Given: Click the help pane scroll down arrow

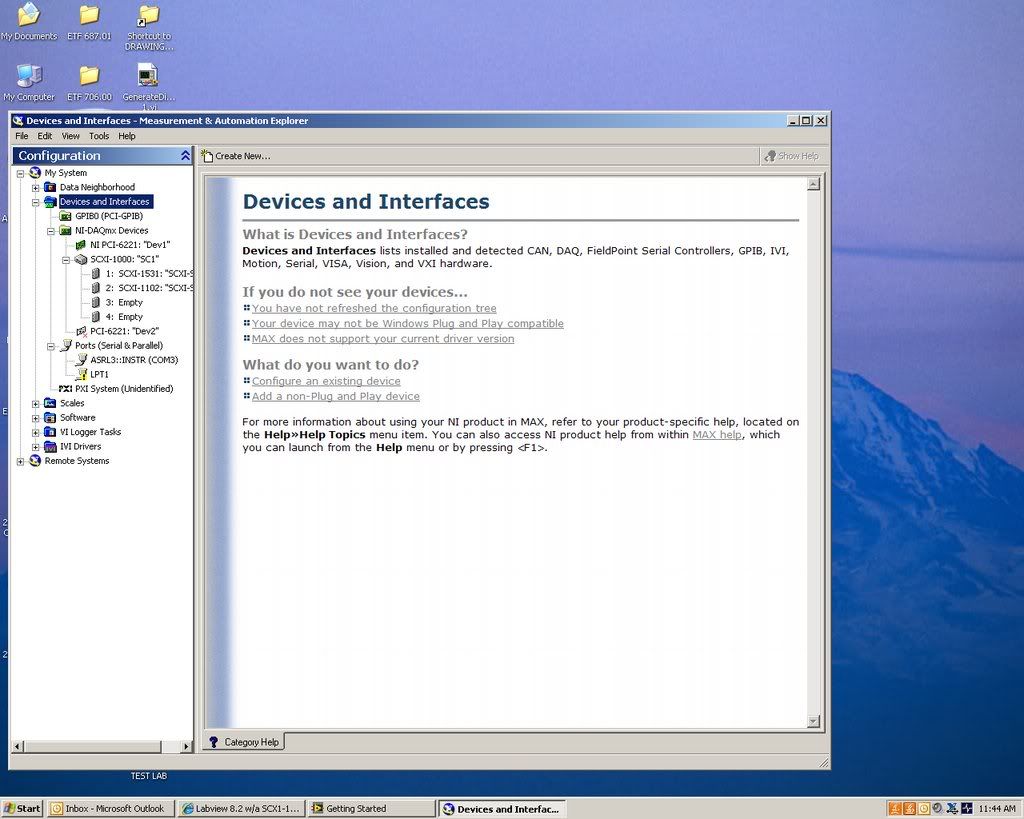Looking at the screenshot, I should [x=813, y=721].
